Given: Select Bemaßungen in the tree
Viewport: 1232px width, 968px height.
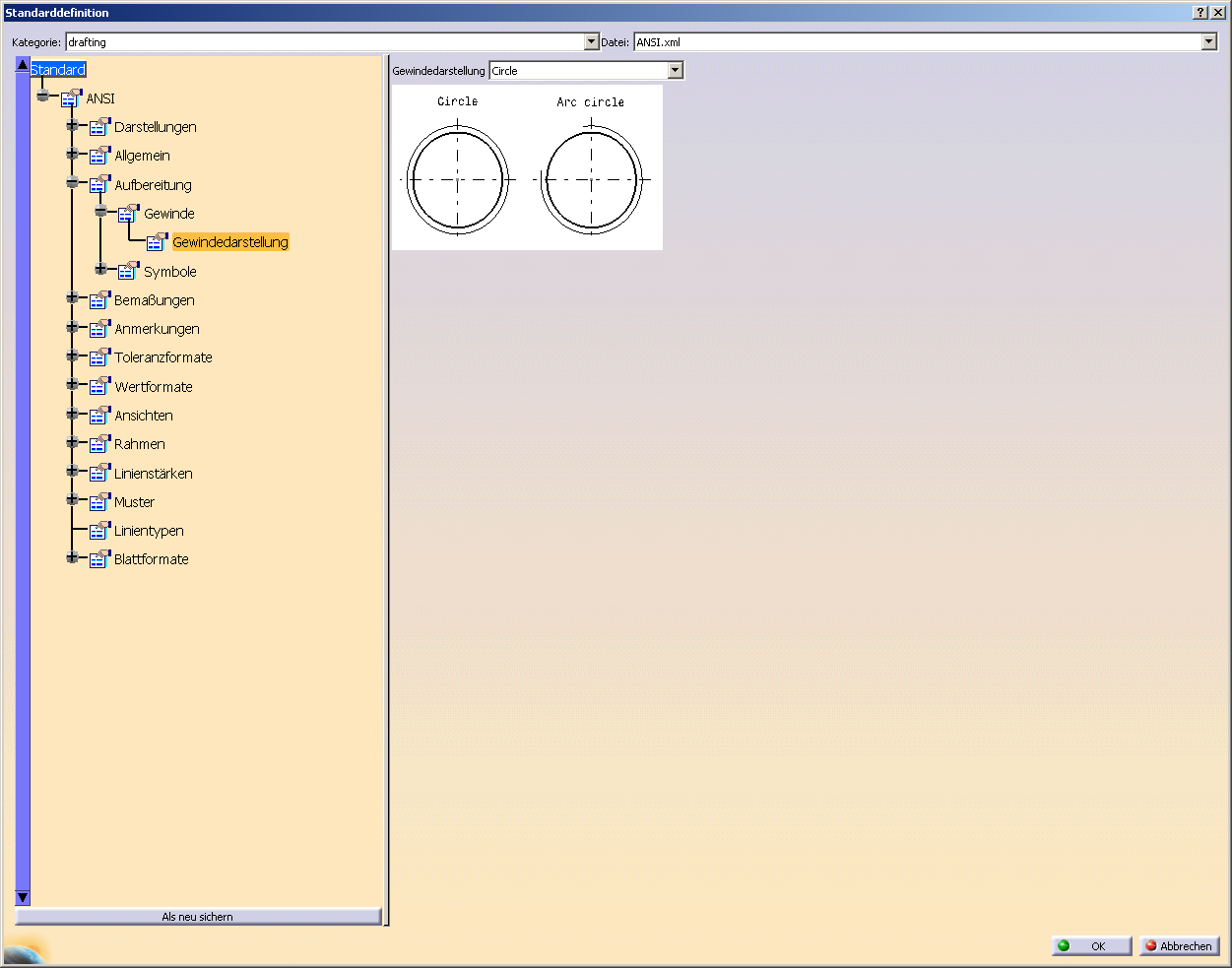Looking at the screenshot, I should pos(155,300).
